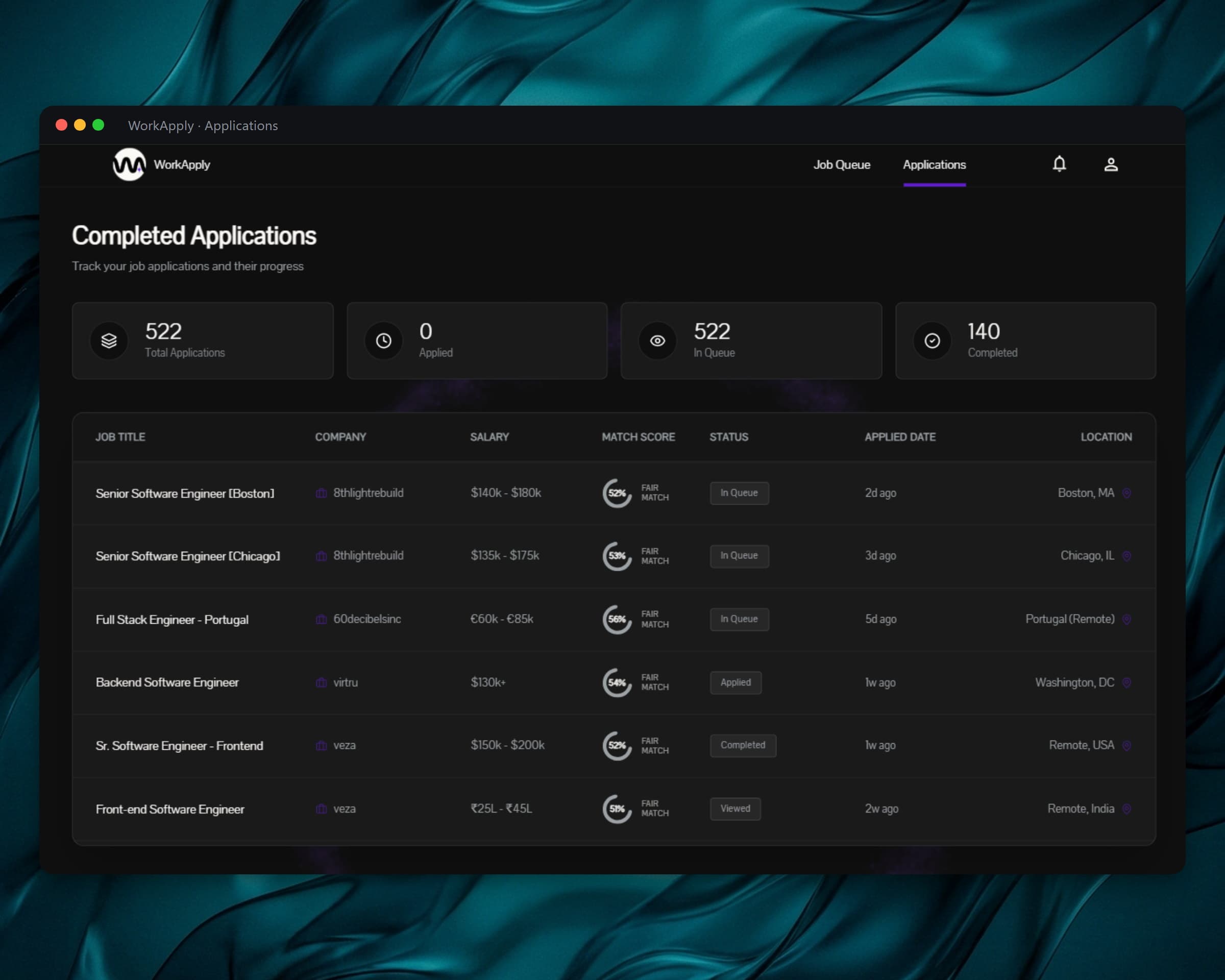Click company icon beside virtru
Viewport: 1225px width, 980px height.
(321, 682)
